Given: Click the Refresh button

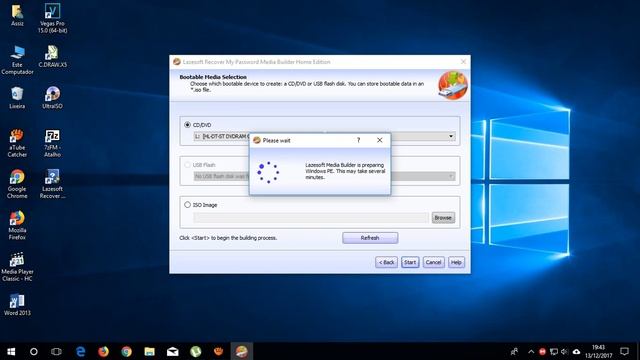Looking at the screenshot, I should pyautogui.click(x=370, y=238).
